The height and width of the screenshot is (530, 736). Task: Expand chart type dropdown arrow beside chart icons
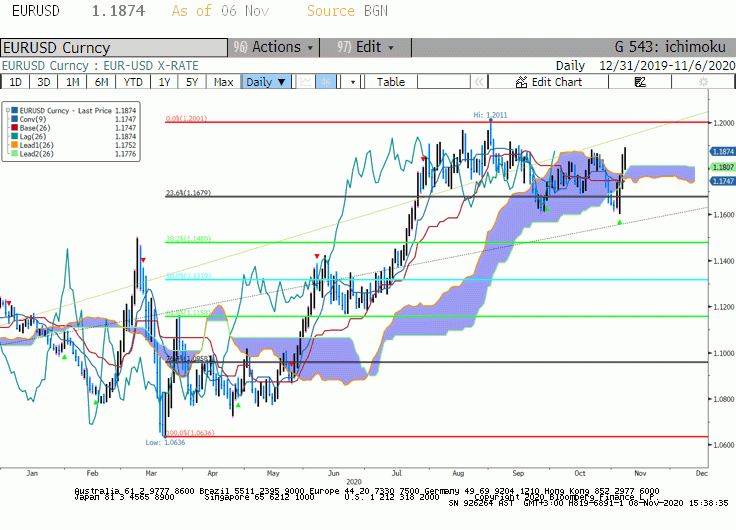pos(353,82)
